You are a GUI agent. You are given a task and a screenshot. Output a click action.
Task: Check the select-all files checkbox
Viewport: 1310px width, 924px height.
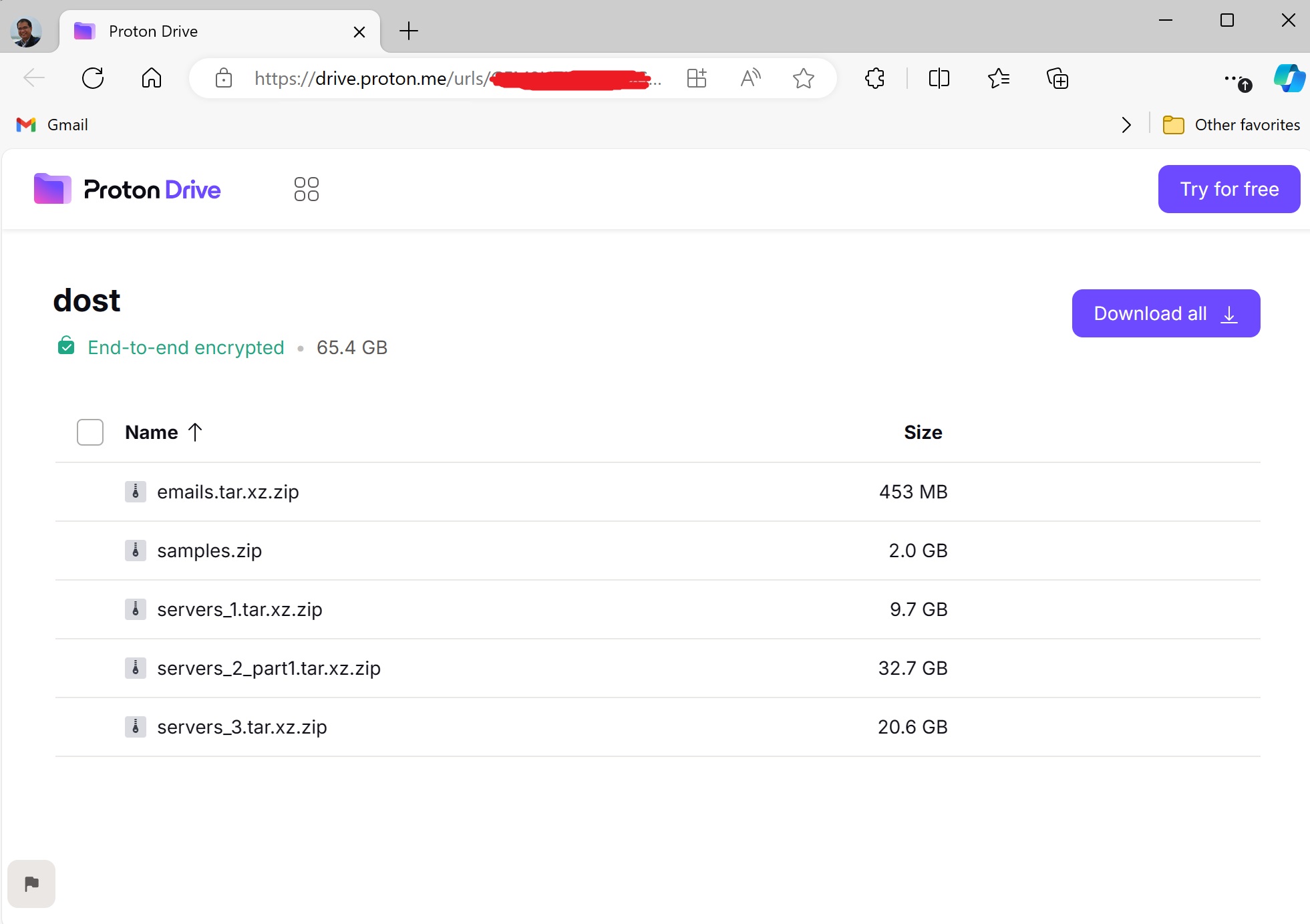tap(90, 432)
